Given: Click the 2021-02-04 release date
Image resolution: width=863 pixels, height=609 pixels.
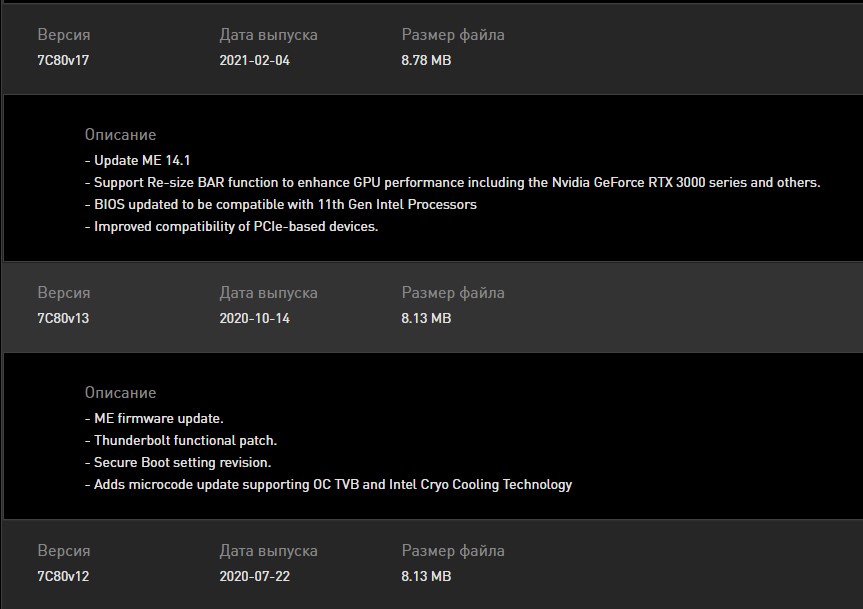Looking at the screenshot, I should (254, 60).
